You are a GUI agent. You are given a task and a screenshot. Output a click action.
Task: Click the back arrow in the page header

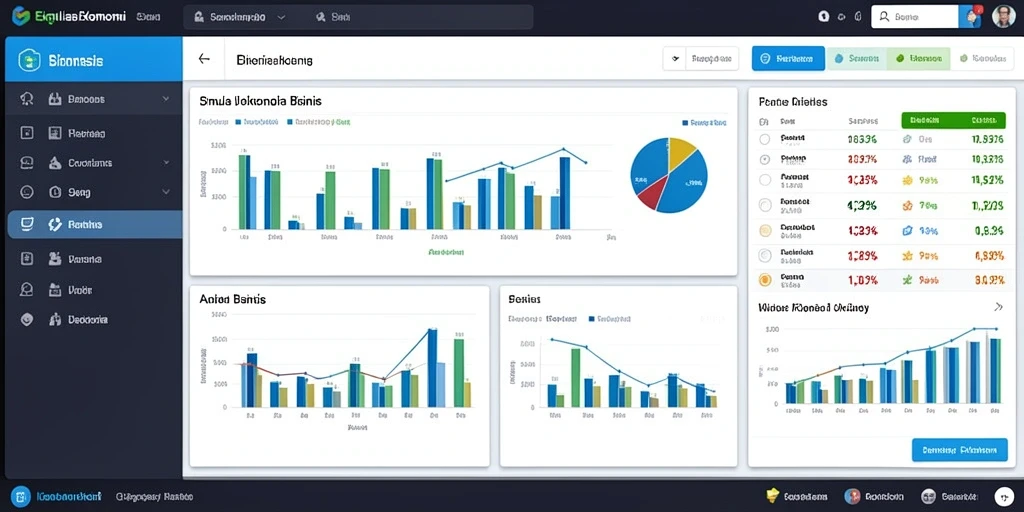click(x=204, y=59)
